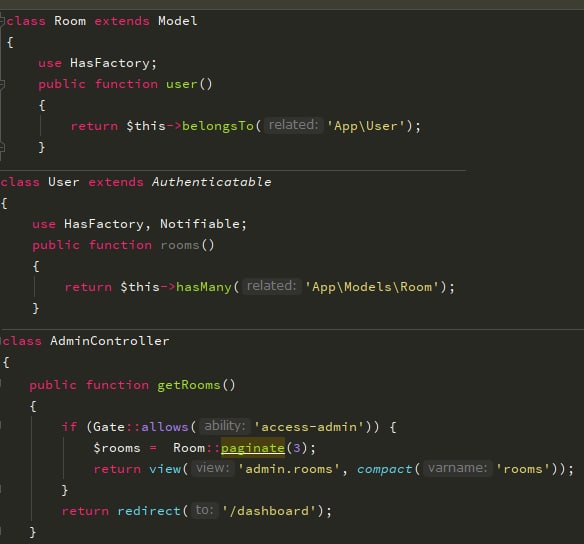Click the user function name
Viewport: 584px width, 544px height.
point(182,84)
